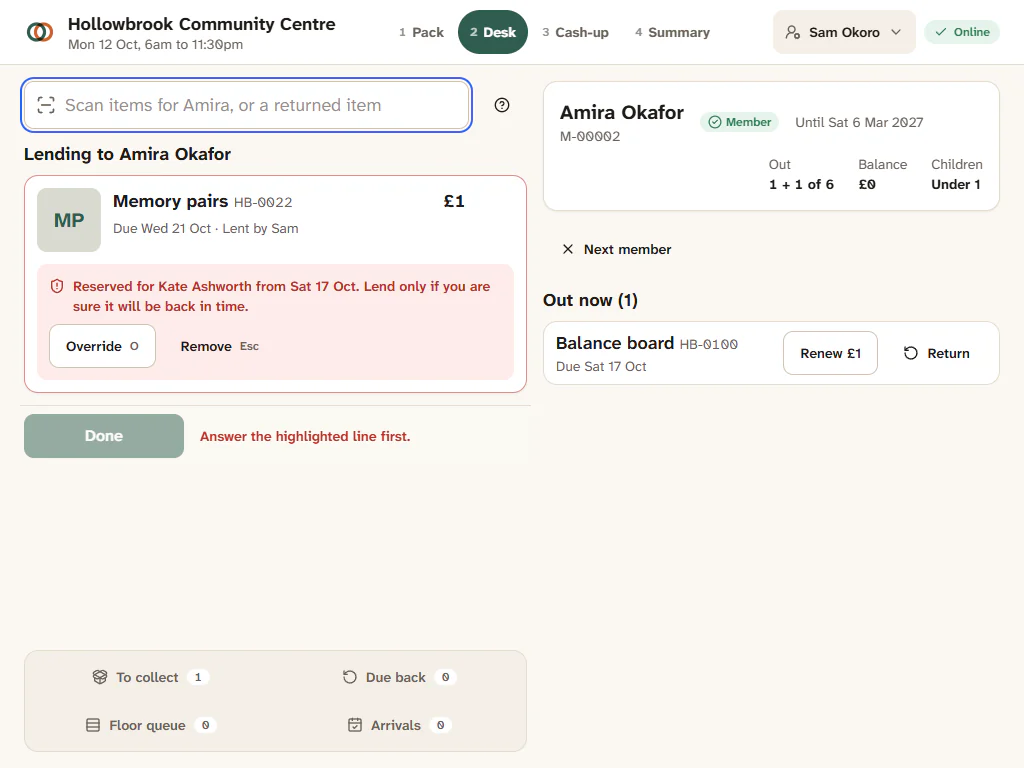Click the 'Answer the highlighted line first.' message
This screenshot has width=1024, height=768.
(305, 436)
